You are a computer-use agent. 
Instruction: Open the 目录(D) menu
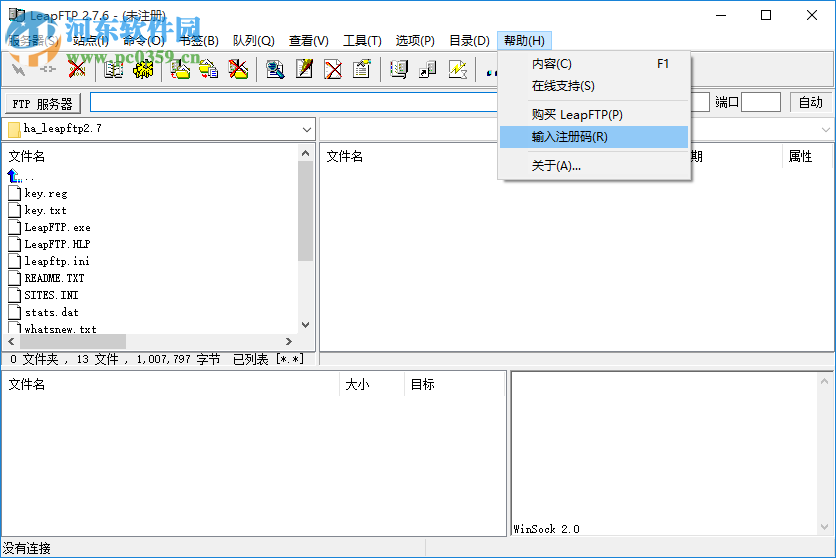(x=469, y=41)
